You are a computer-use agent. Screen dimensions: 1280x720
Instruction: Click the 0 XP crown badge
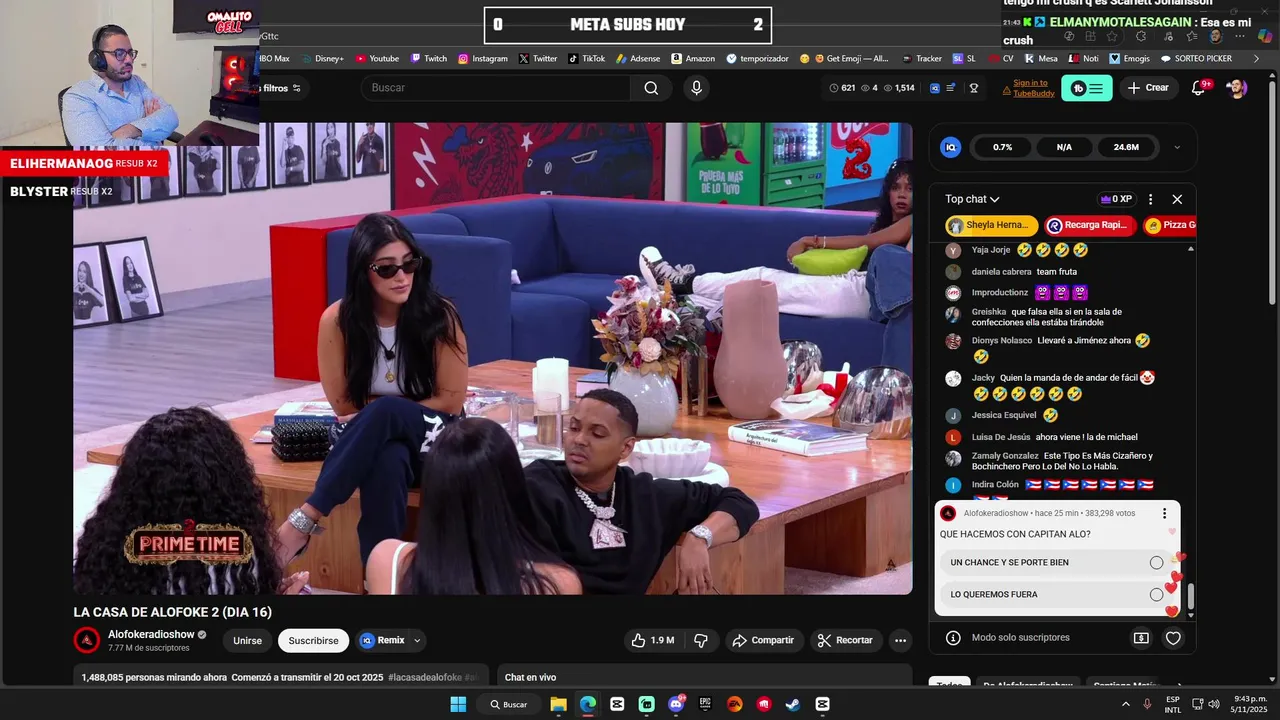(1116, 199)
